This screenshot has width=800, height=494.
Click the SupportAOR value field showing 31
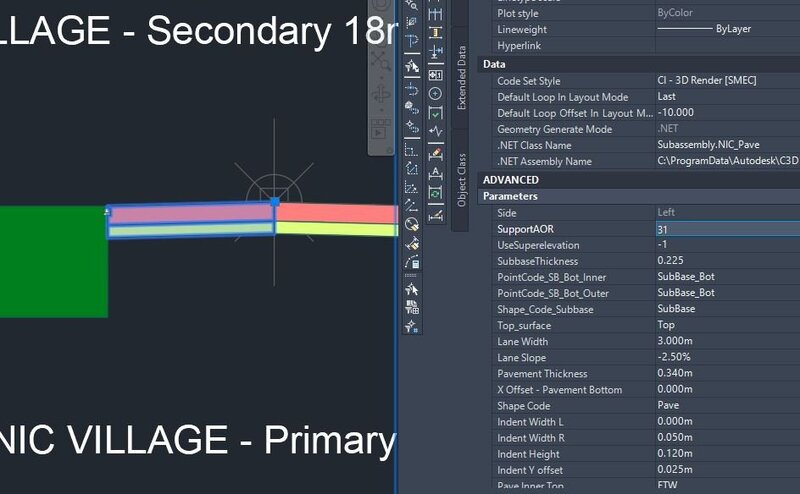728,229
